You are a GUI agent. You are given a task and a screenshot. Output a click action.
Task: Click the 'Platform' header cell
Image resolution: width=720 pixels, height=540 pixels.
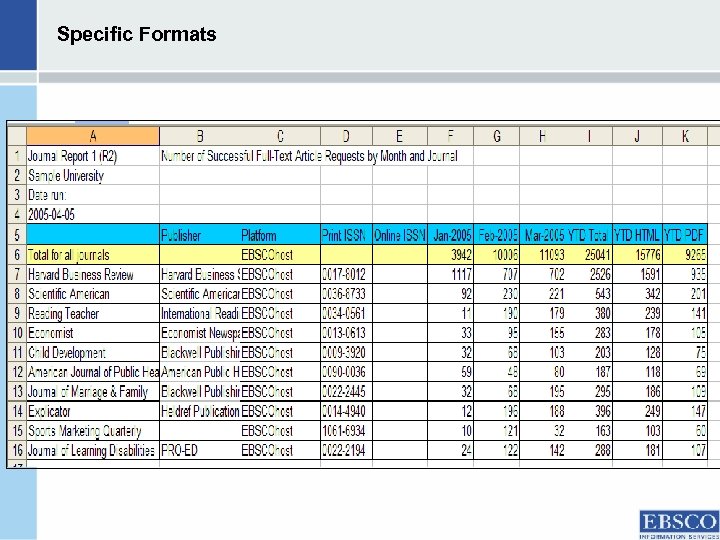click(280, 235)
